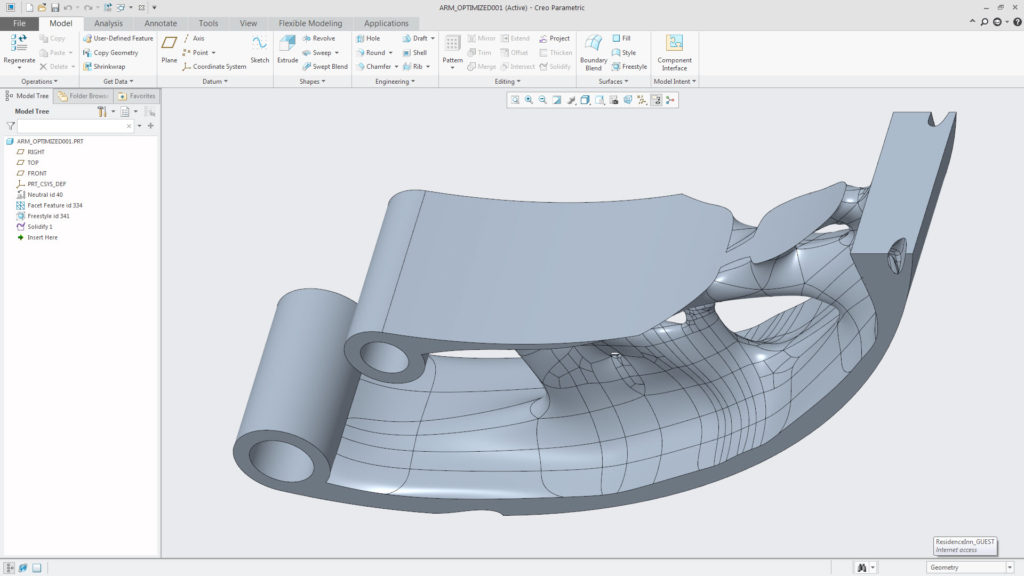Click the Hole tool
This screenshot has height=576, width=1024.
point(371,37)
